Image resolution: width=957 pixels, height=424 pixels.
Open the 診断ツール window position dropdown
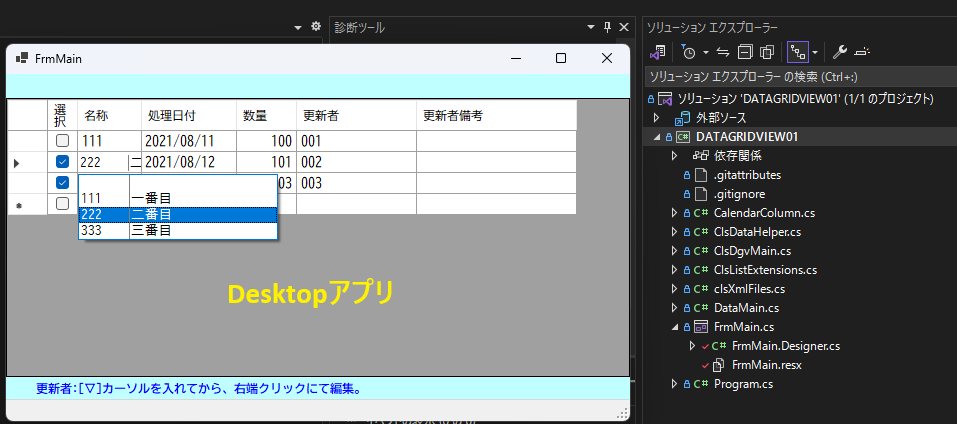coord(591,27)
